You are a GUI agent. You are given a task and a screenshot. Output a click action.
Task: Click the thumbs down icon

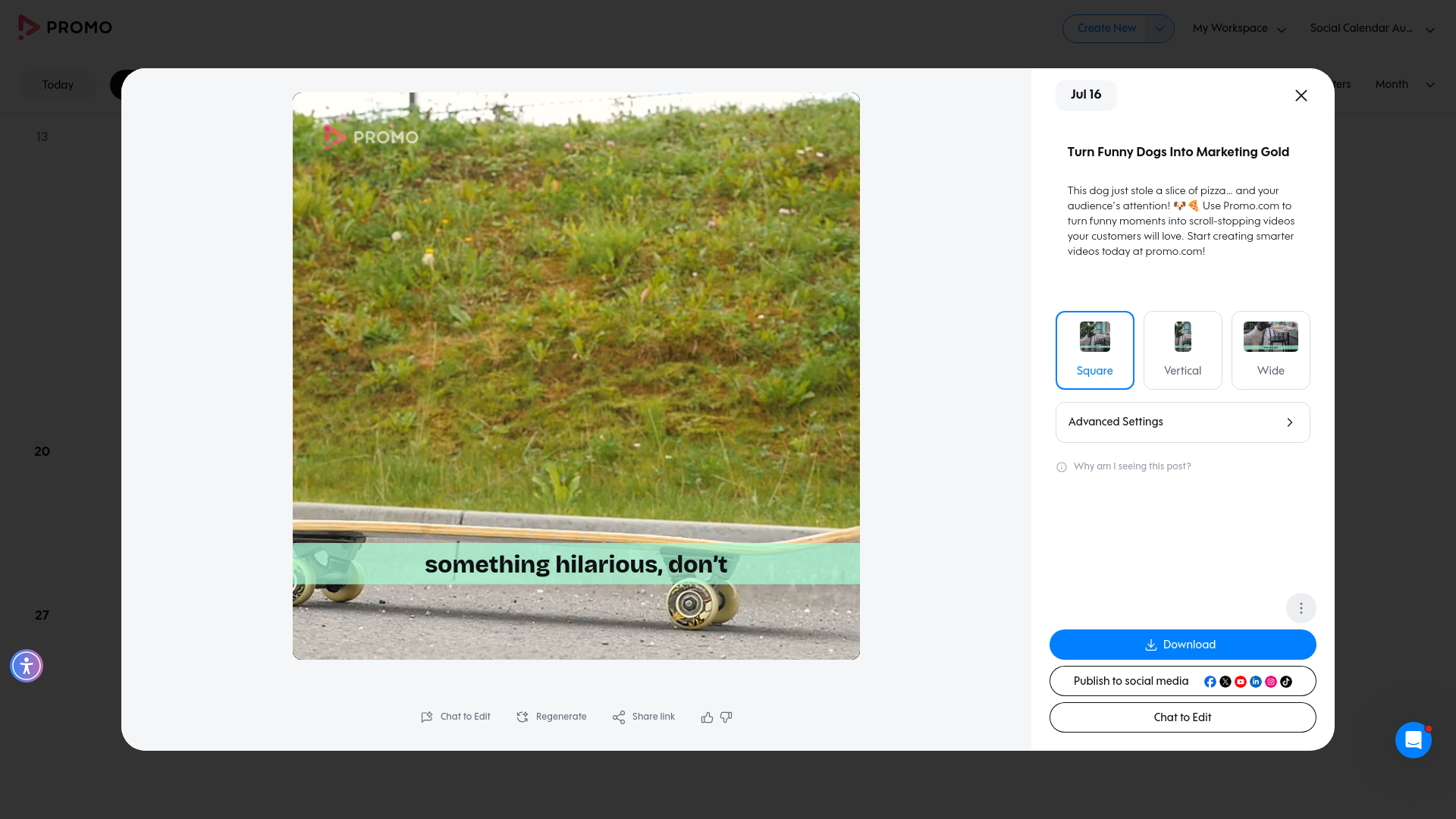(726, 717)
